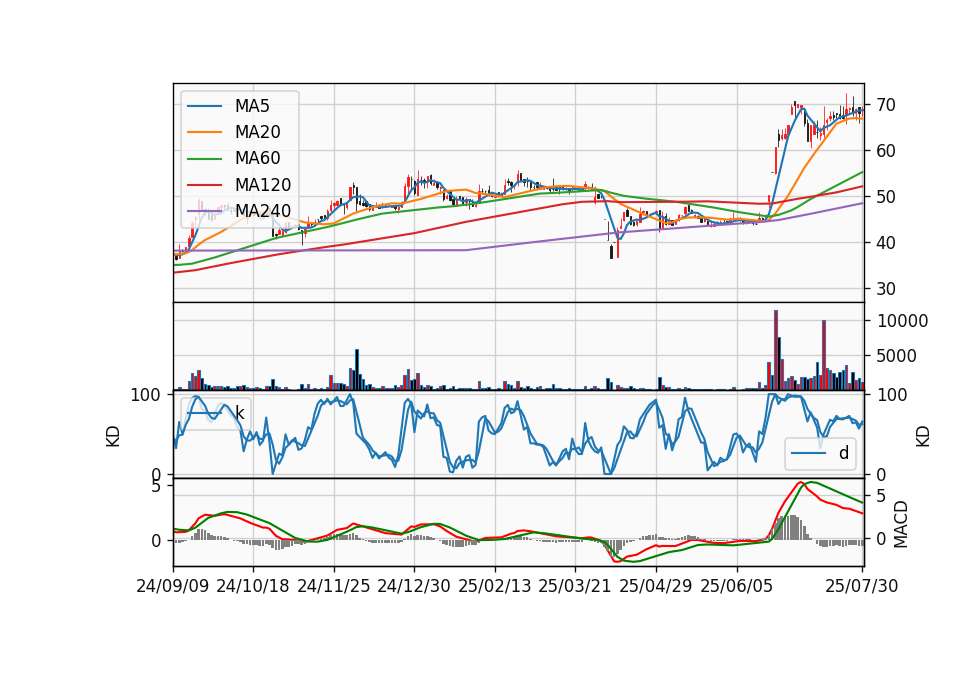The width and height of the screenshot is (960, 690).
Task: Click the 24/09/09 date axis label
Action: [173, 586]
